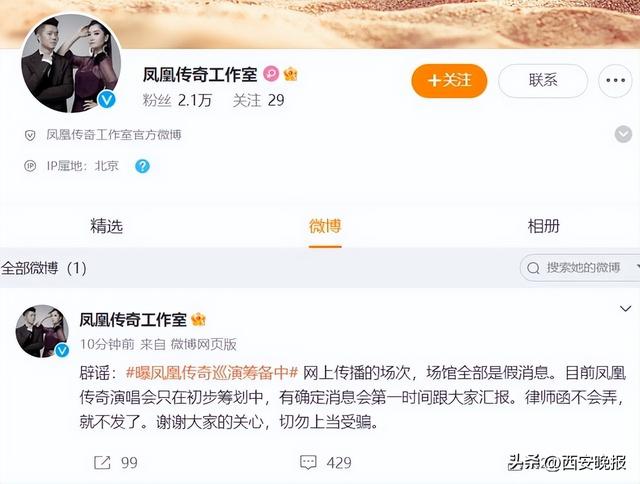
Task: Click the pink membership badge beside profile name
Action: [x=271, y=74]
